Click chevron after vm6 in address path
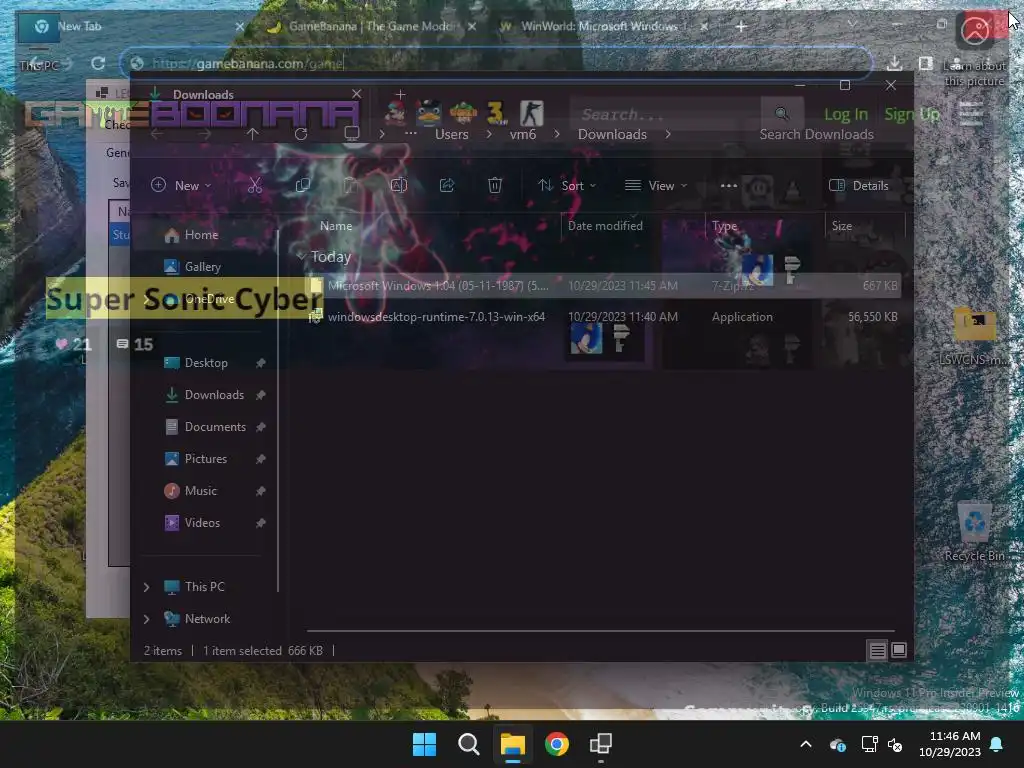This screenshot has width=1024, height=768. [x=556, y=134]
